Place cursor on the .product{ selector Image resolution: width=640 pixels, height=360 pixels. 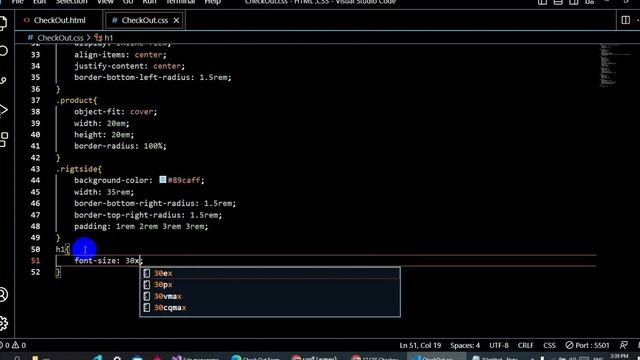click(77, 100)
